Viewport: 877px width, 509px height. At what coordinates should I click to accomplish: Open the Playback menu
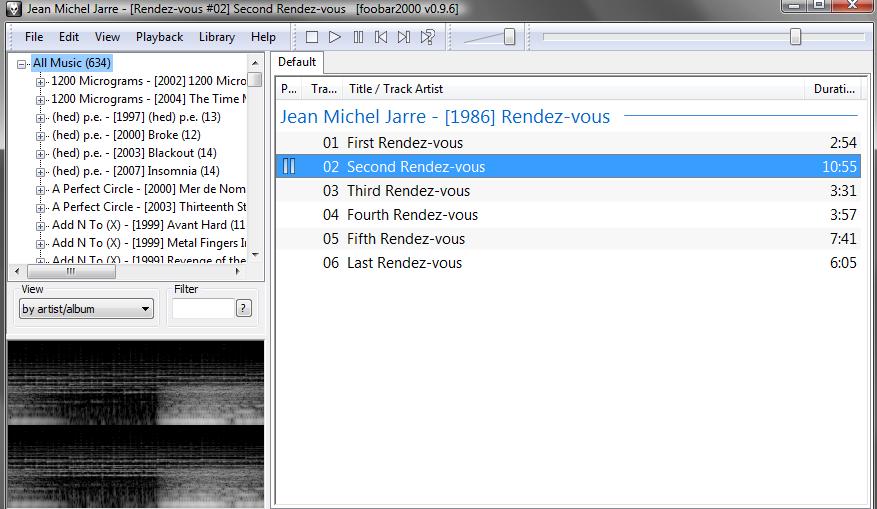(159, 37)
